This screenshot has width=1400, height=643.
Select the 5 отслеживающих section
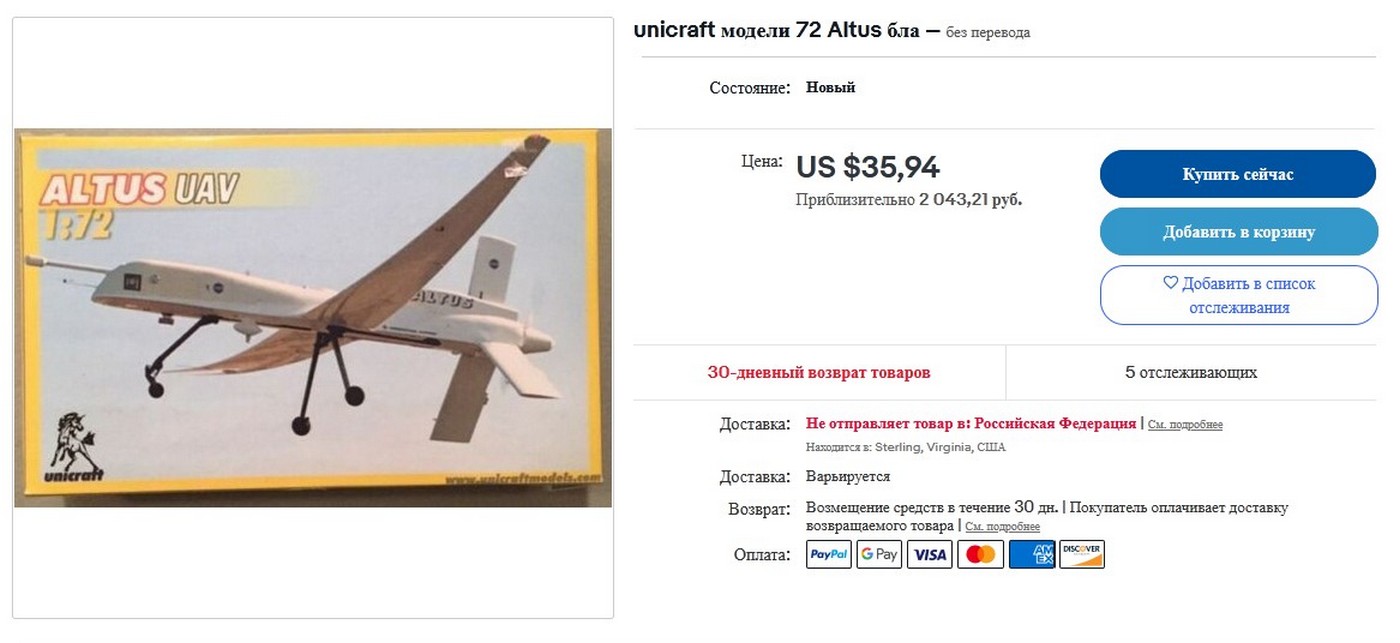tap(1191, 373)
